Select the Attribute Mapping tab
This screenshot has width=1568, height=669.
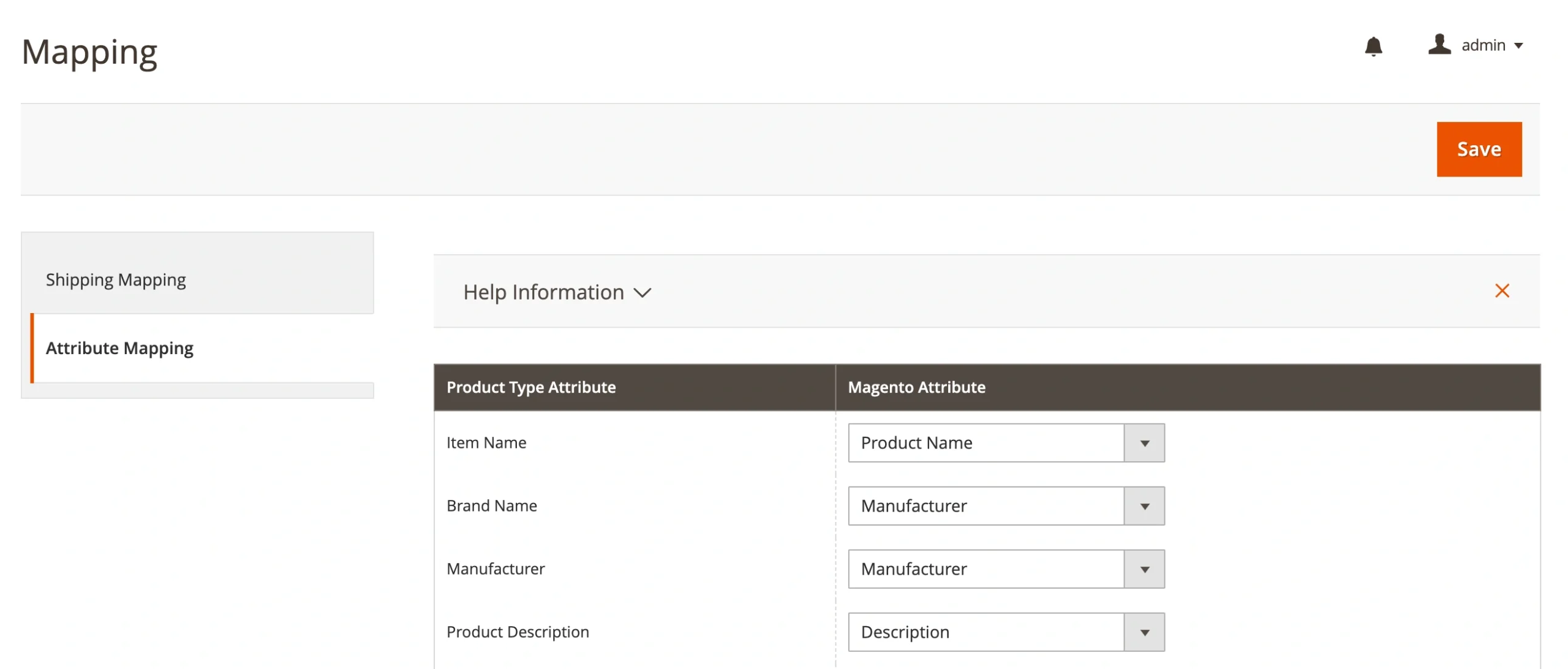tap(119, 348)
